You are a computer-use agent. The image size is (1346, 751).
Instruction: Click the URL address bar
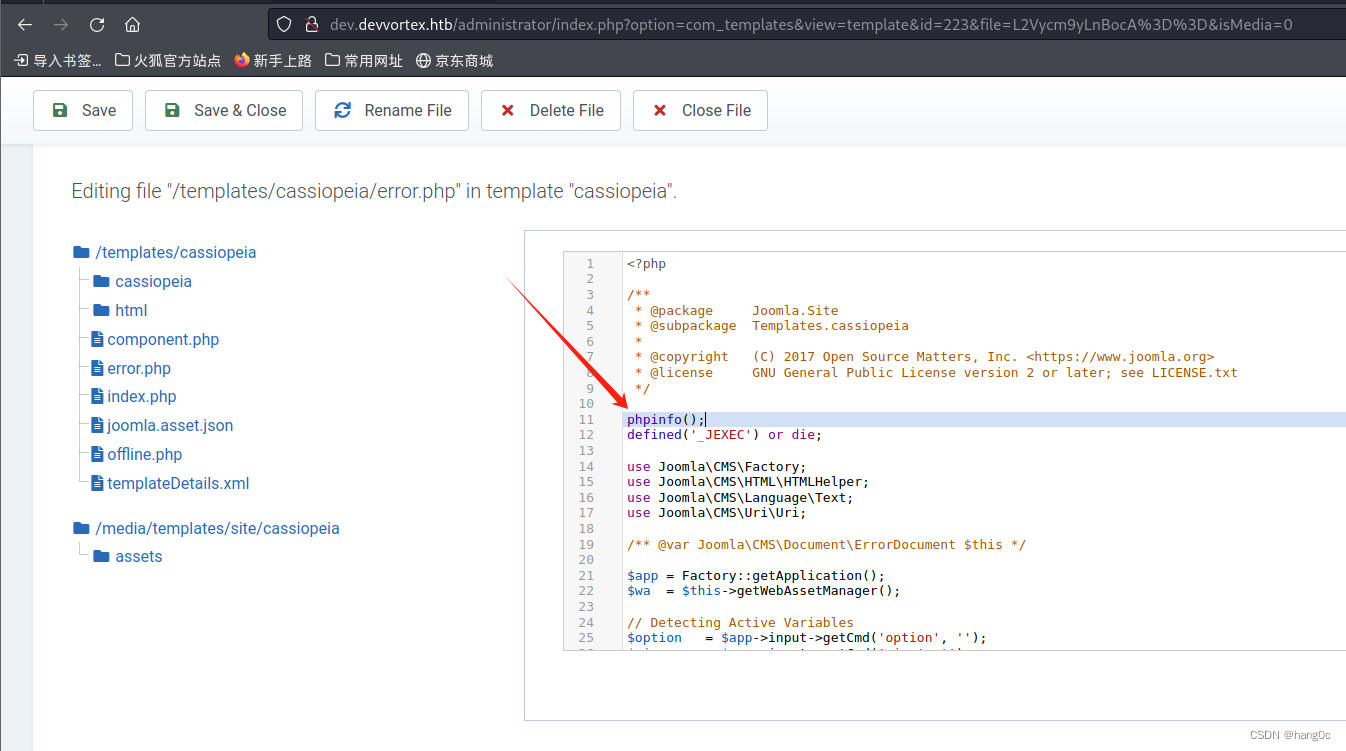point(810,24)
